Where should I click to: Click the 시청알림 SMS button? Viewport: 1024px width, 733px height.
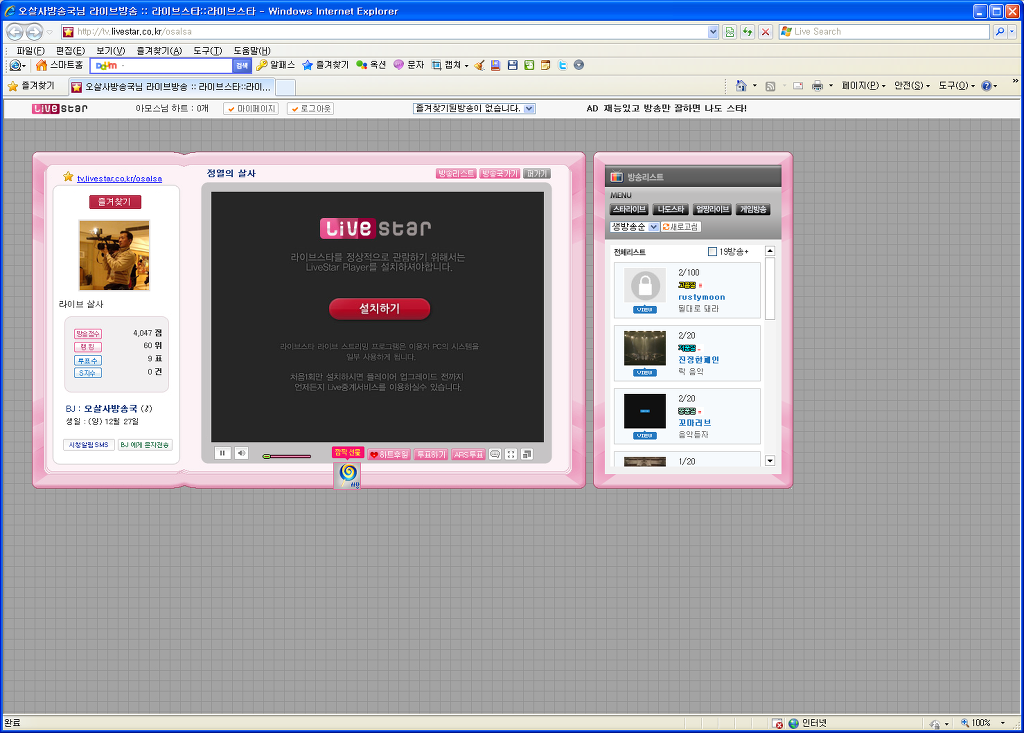pos(89,445)
